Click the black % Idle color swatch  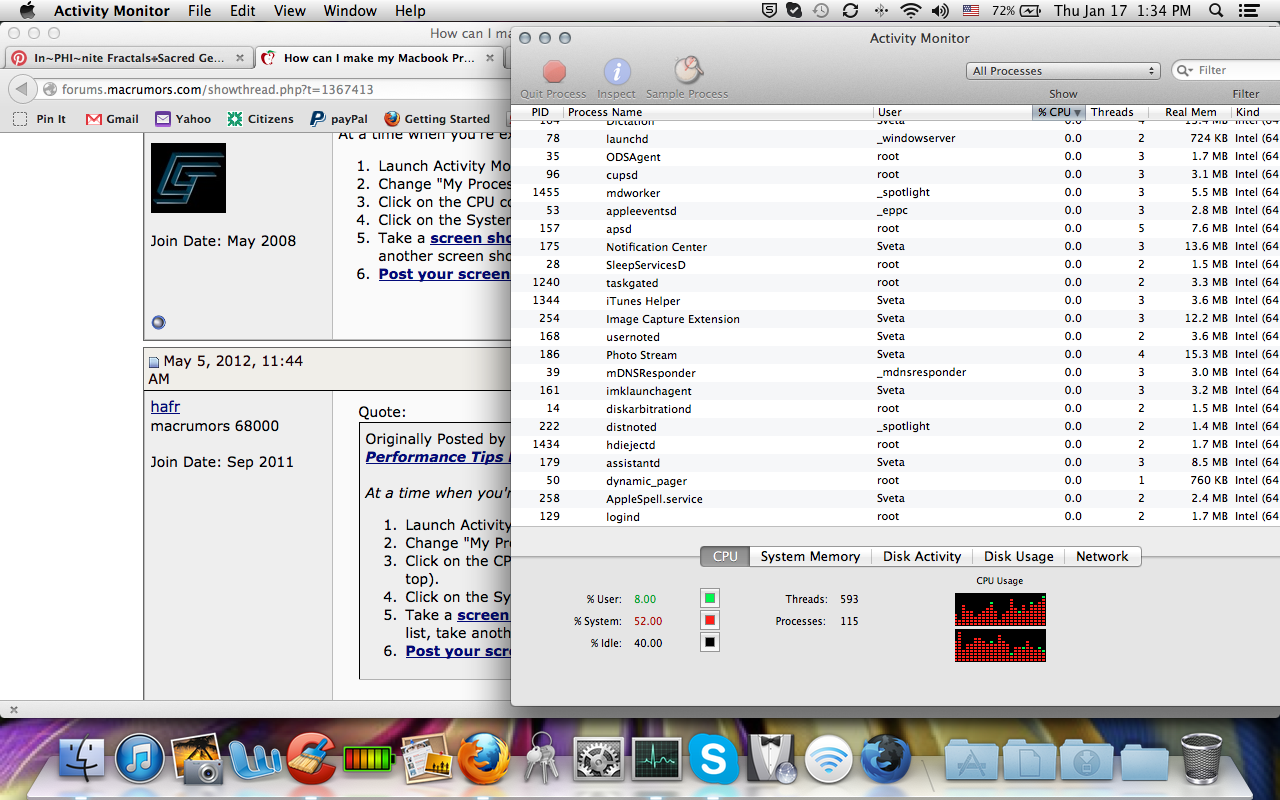coord(710,643)
